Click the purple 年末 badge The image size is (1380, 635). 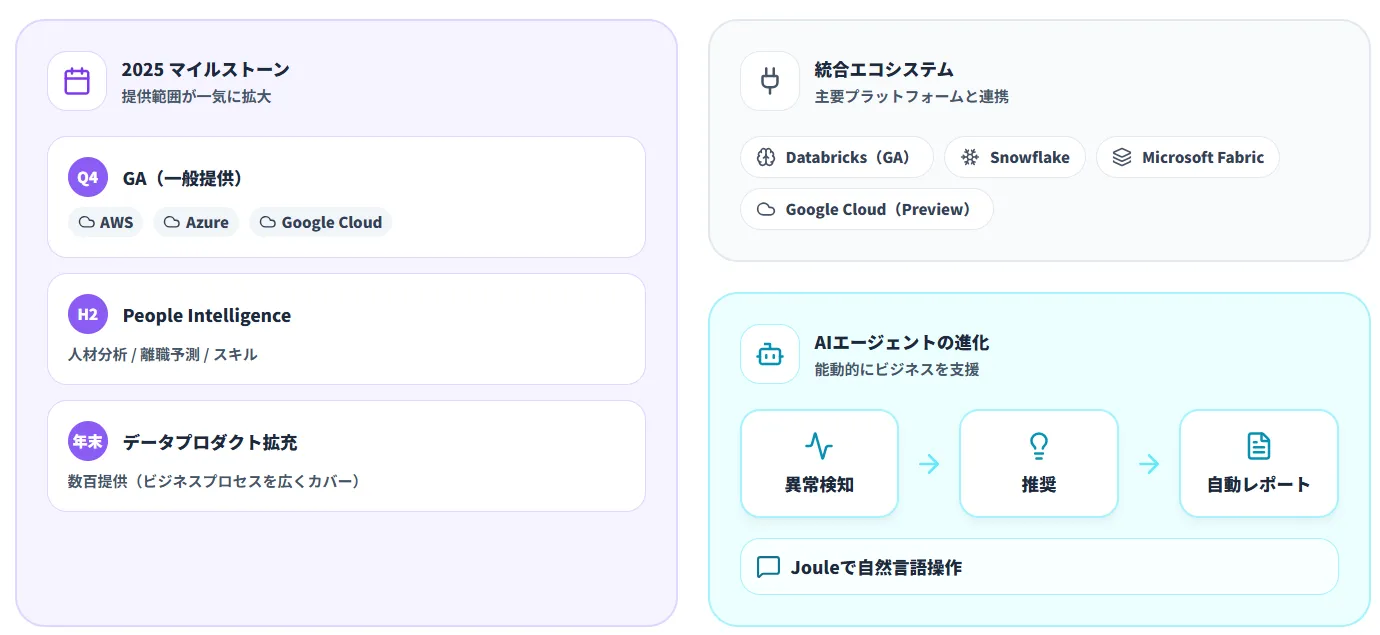point(88,441)
